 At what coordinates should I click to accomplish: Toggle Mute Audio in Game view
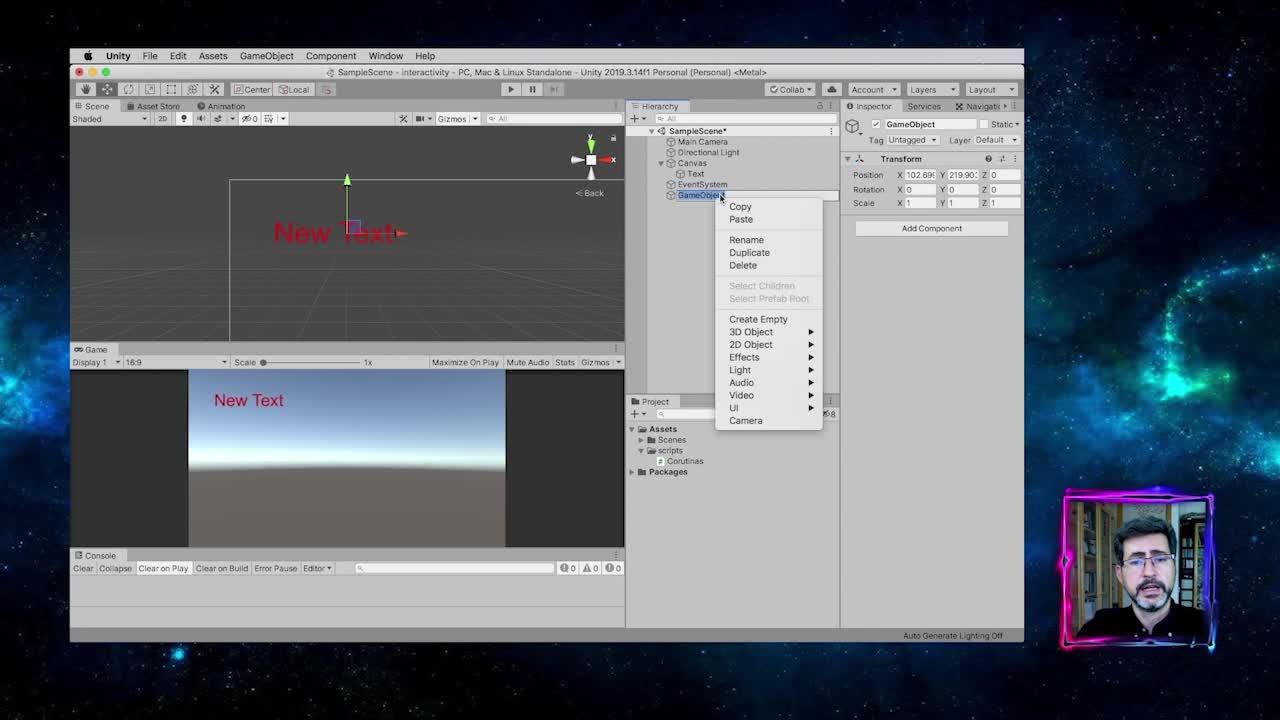528,362
